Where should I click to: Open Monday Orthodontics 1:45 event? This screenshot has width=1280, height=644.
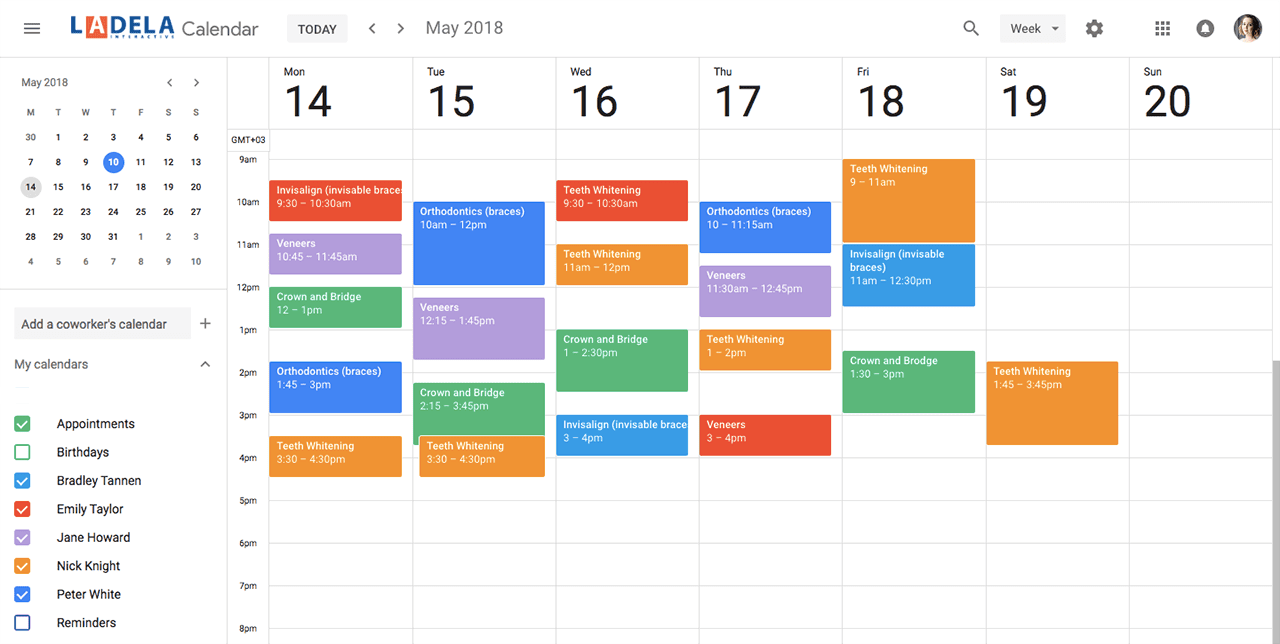coord(335,387)
